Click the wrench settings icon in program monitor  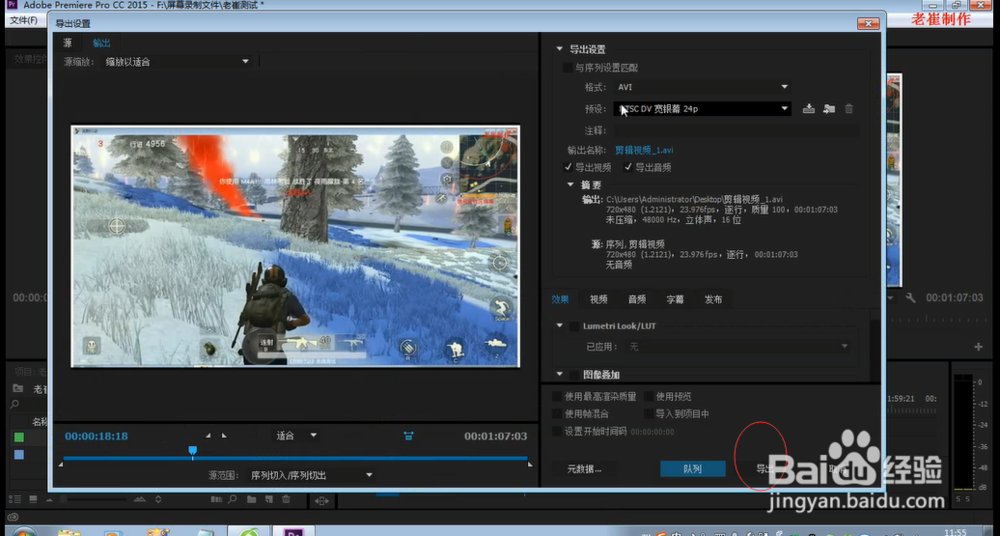[x=910, y=298]
